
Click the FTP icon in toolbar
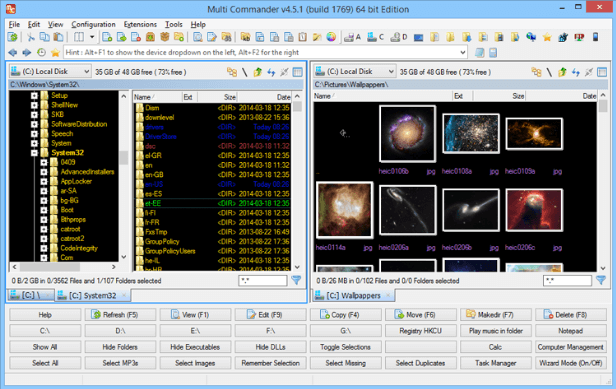579,37
